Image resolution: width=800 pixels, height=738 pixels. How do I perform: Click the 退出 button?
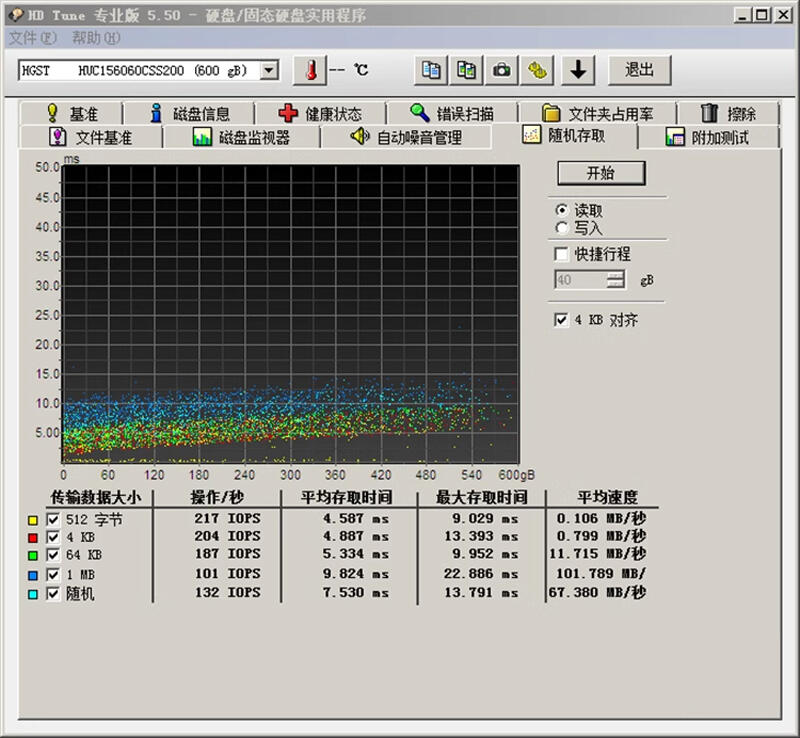coord(639,70)
